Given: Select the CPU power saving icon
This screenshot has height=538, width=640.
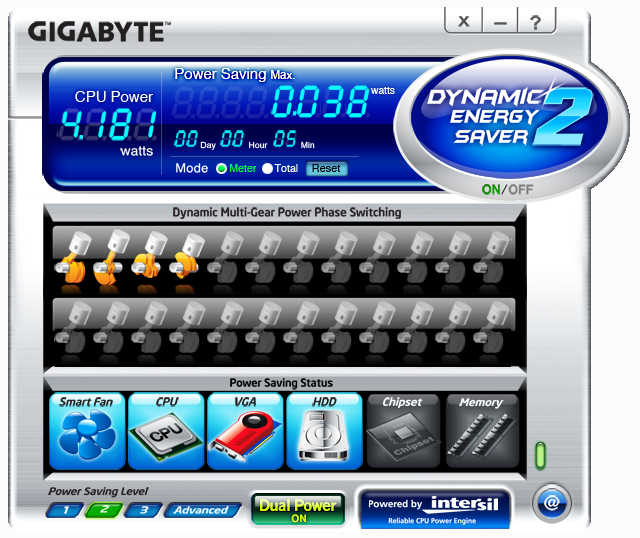Looking at the screenshot, I should point(166,432).
